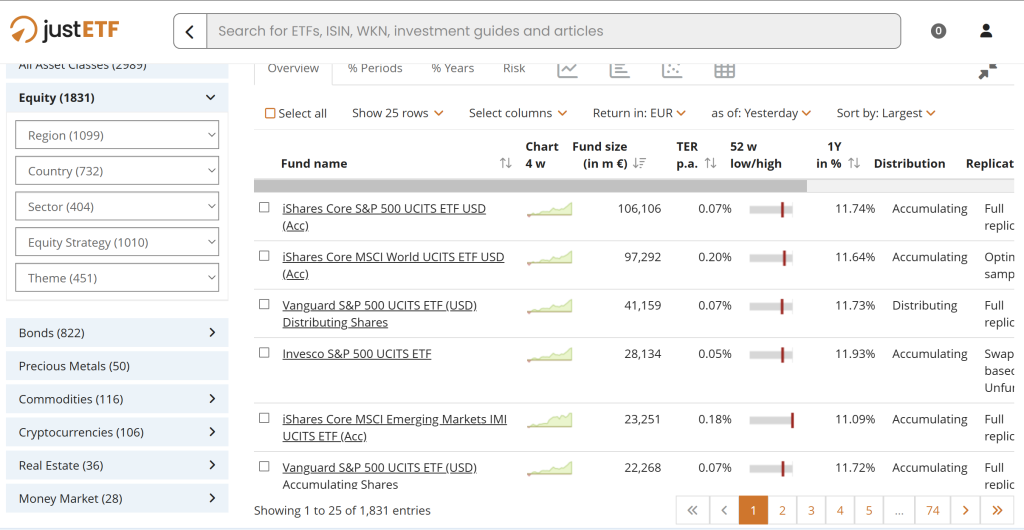Image resolution: width=1024 pixels, height=530 pixels.
Task: Click the search back arrow button
Action: tap(190, 31)
